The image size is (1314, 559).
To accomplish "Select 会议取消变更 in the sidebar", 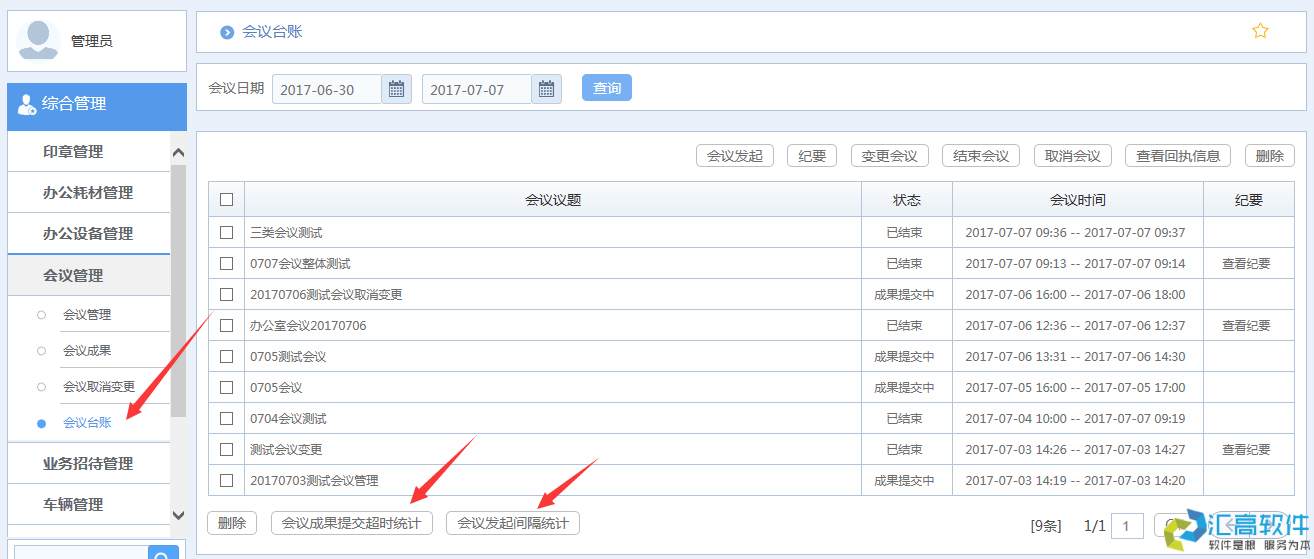I will [x=99, y=387].
